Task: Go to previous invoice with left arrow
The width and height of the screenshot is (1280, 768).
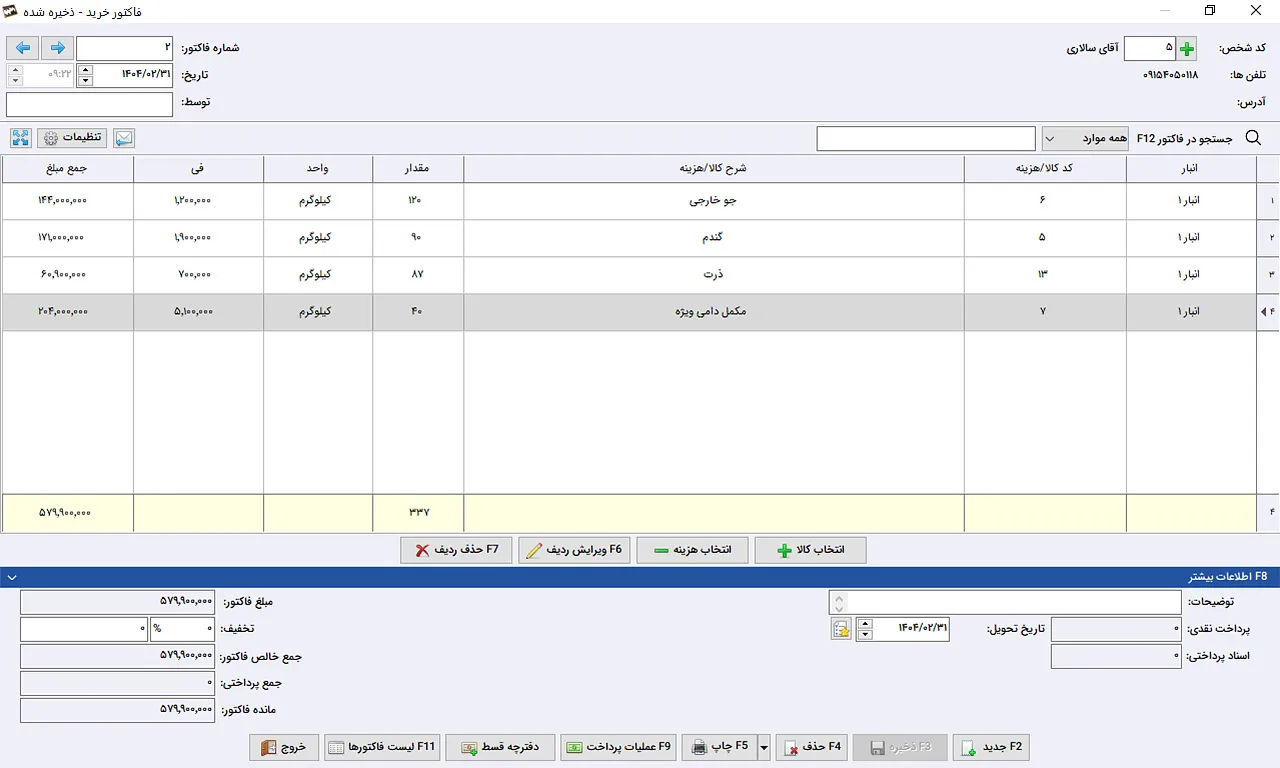Action: [23, 48]
